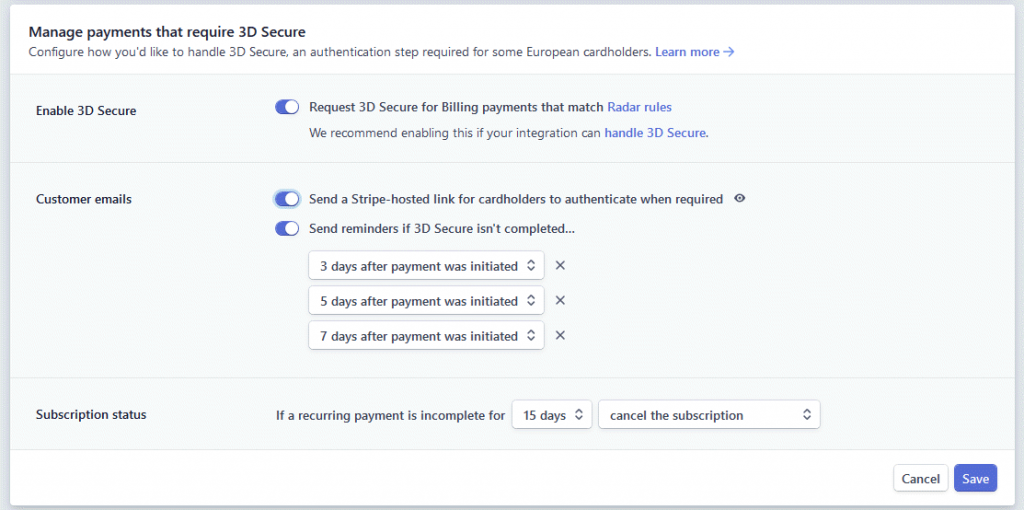Change the 15 days incomplete duration
The width and height of the screenshot is (1024, 510).
551,415
